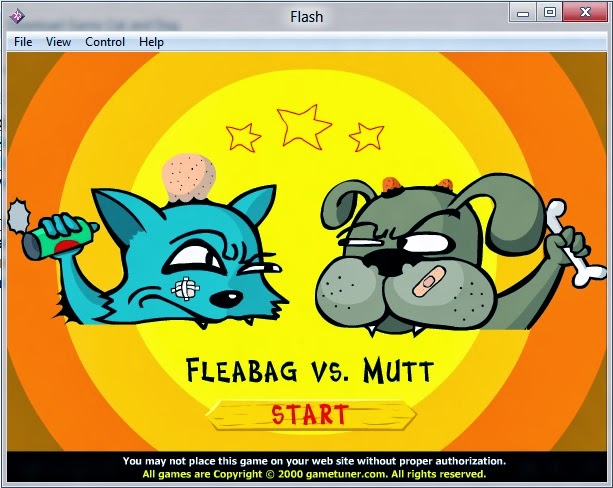Open the View menu
Viewport: 613px width, 488px height.
[x=58, y=42]
